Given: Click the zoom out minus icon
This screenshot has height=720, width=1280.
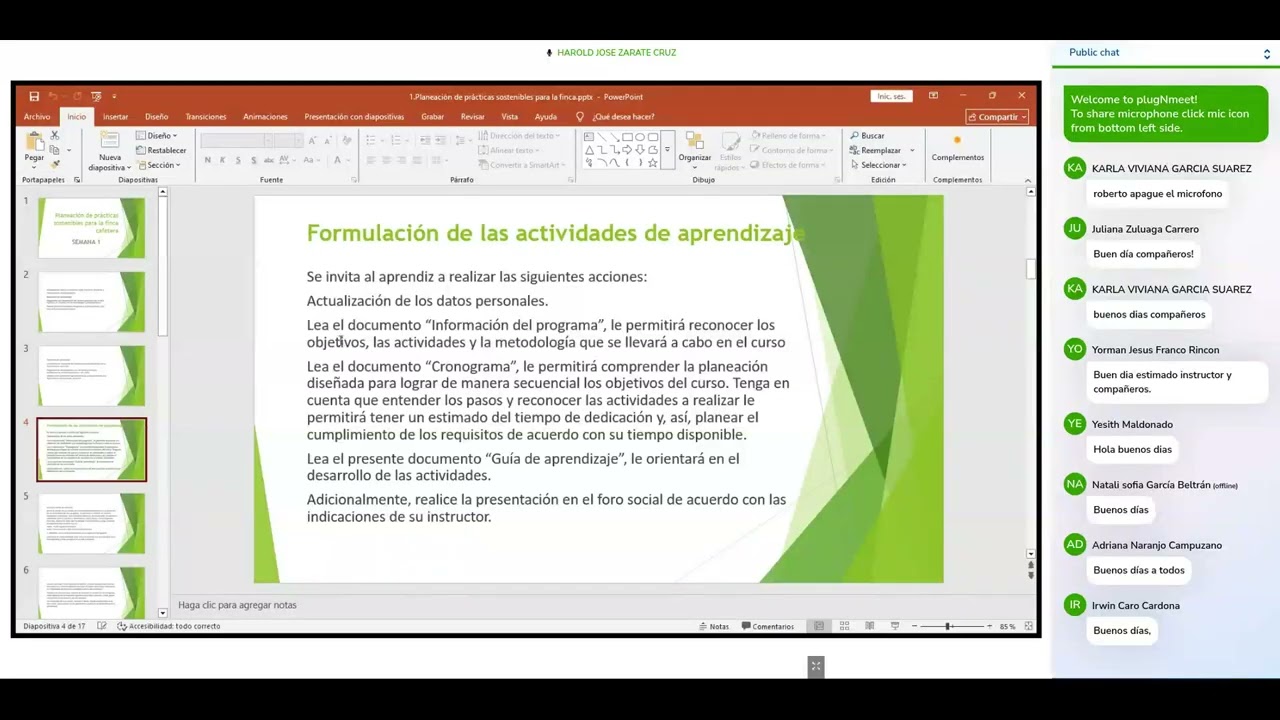Looking at the screenshot, I should pos(914,626).
